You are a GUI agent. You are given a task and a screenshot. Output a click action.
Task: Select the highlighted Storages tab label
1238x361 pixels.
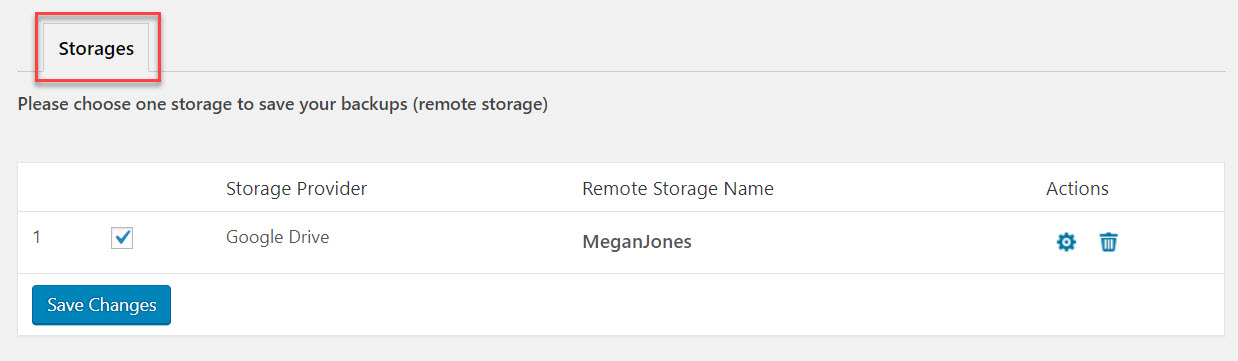(96, 48)
